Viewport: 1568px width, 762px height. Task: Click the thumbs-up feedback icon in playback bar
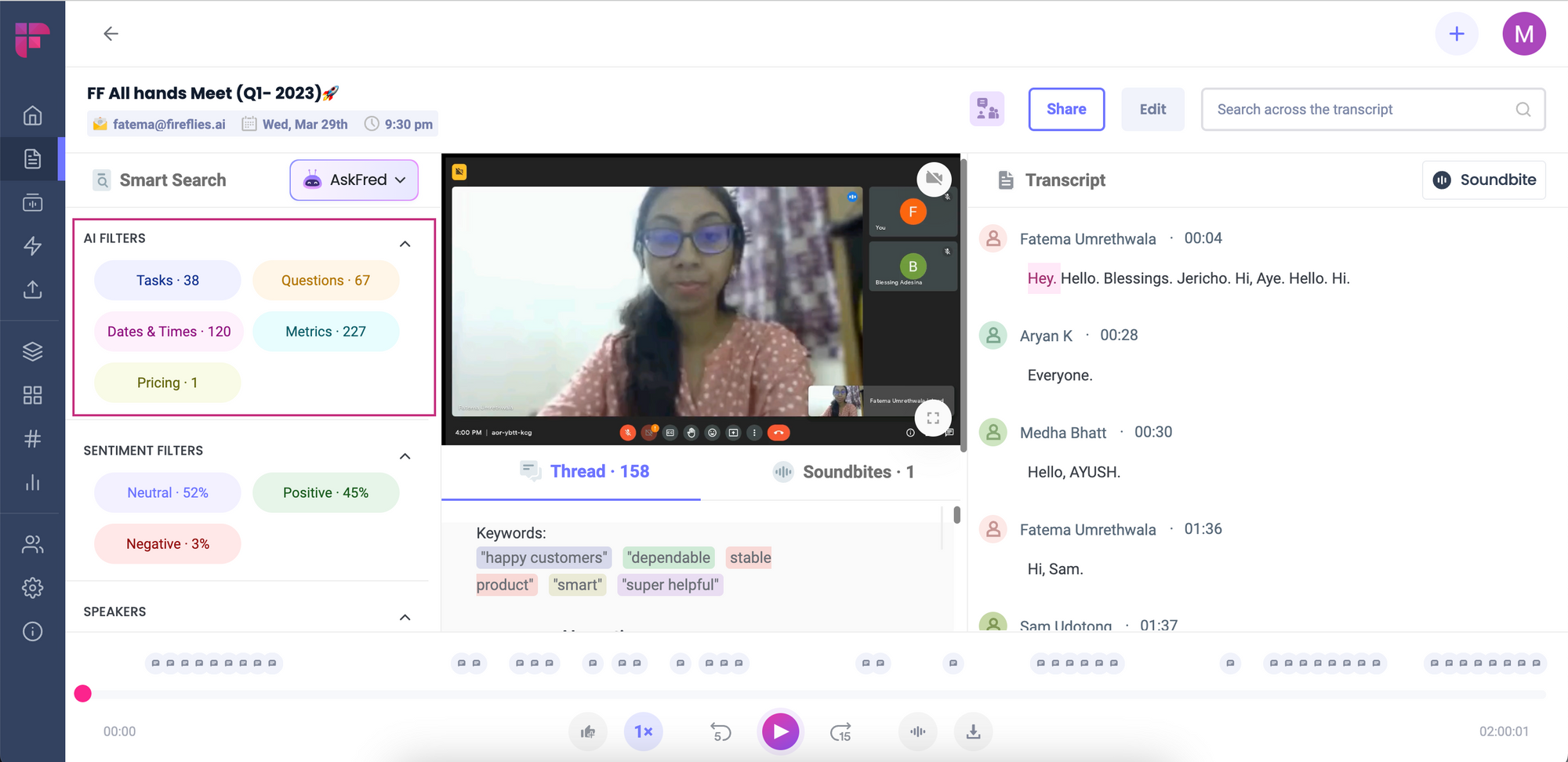(588, 731)
